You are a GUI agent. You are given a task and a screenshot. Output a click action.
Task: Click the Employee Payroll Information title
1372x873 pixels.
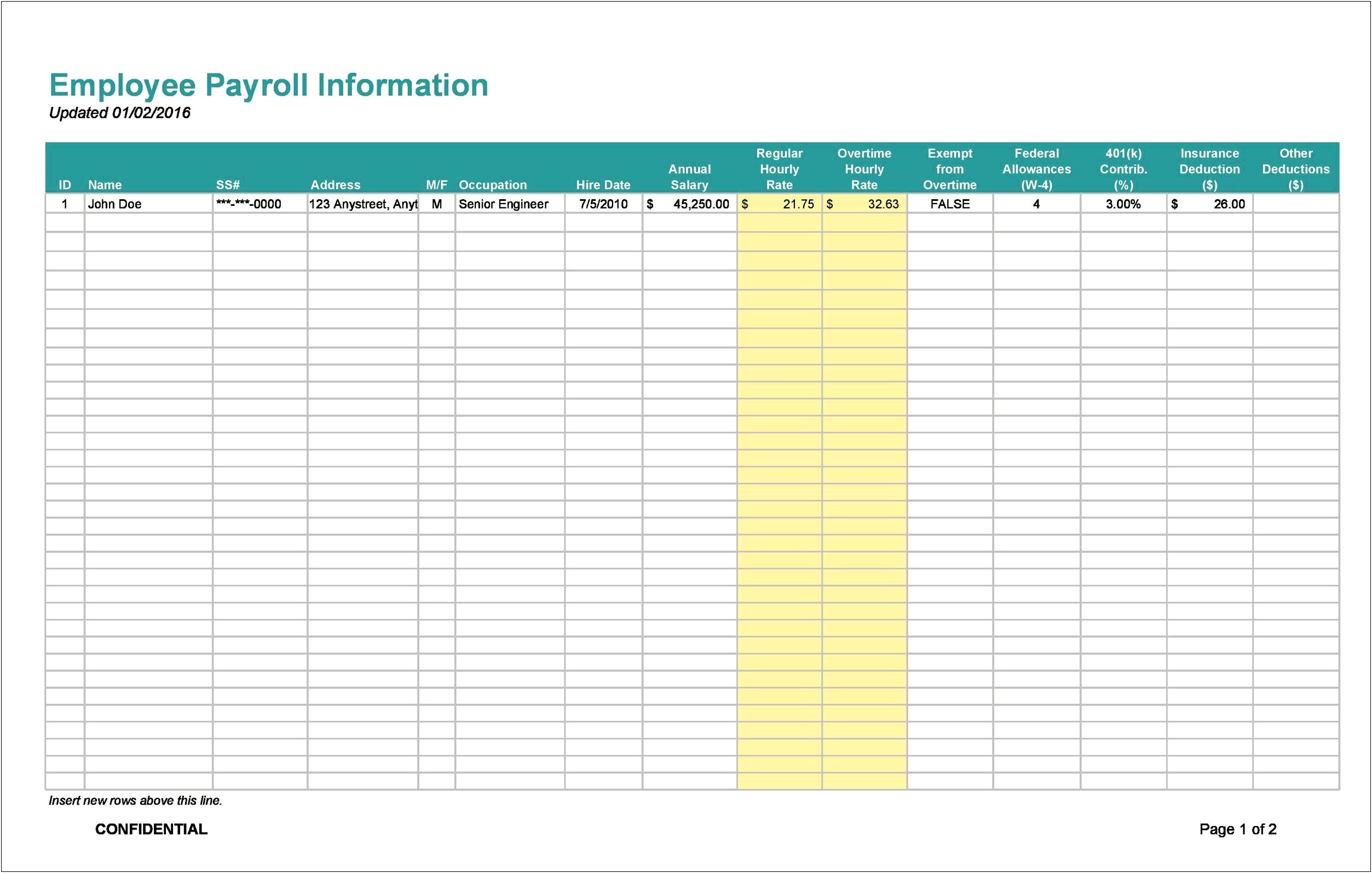point(269,86)
